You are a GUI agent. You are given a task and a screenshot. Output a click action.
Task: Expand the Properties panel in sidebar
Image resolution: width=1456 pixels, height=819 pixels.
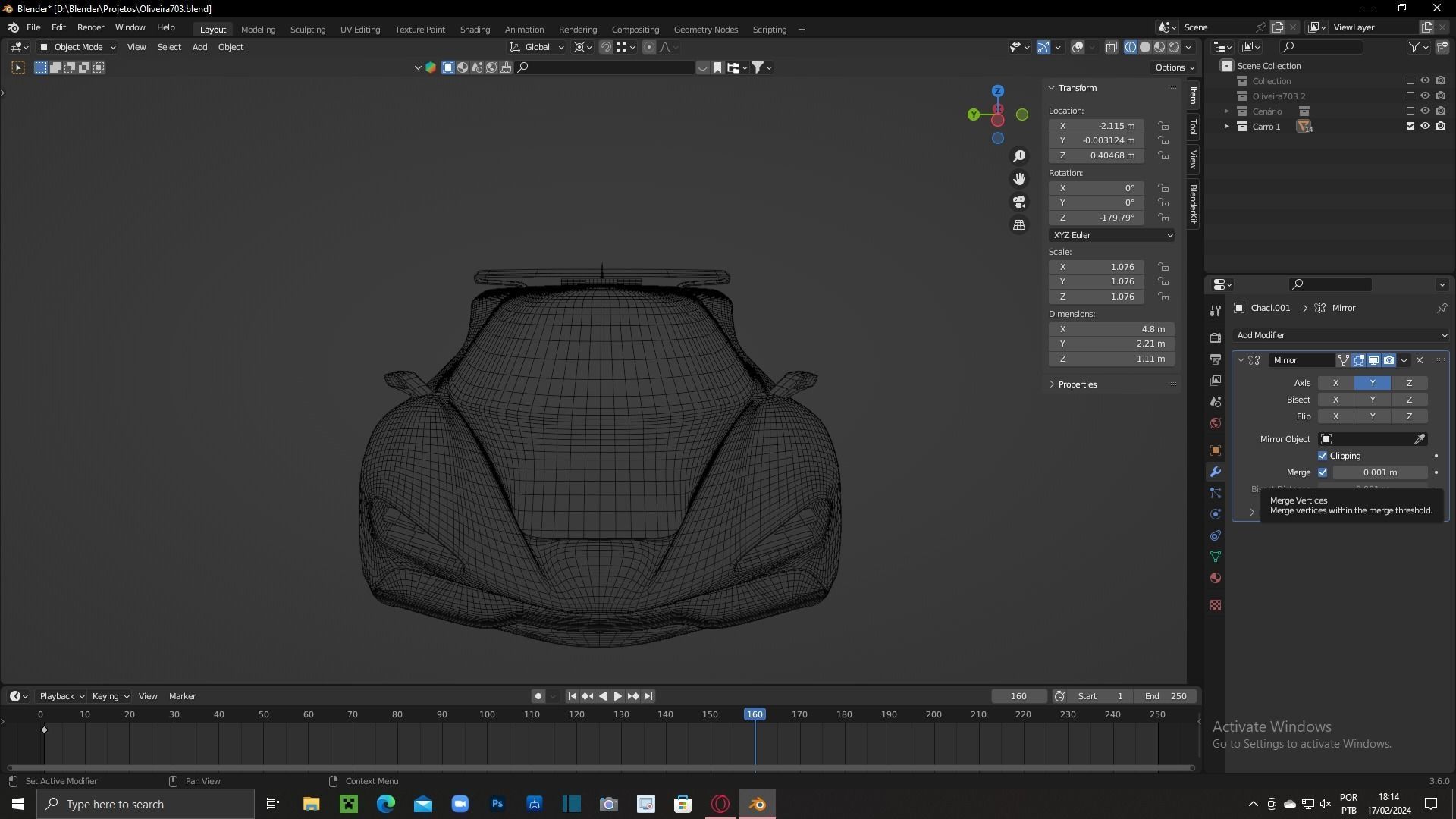pos(1077,384)
